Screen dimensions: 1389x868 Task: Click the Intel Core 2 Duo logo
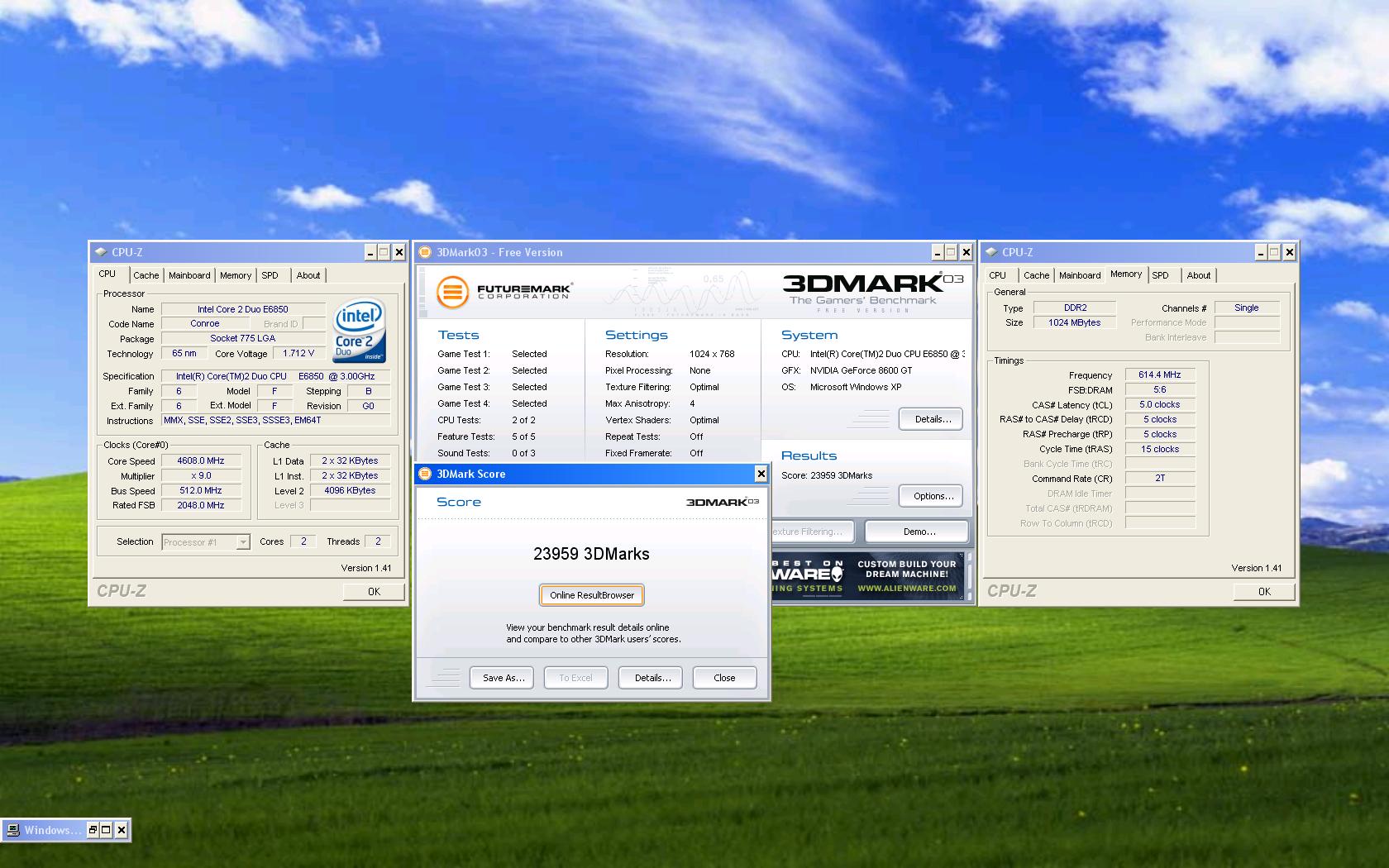click(360, 331)
